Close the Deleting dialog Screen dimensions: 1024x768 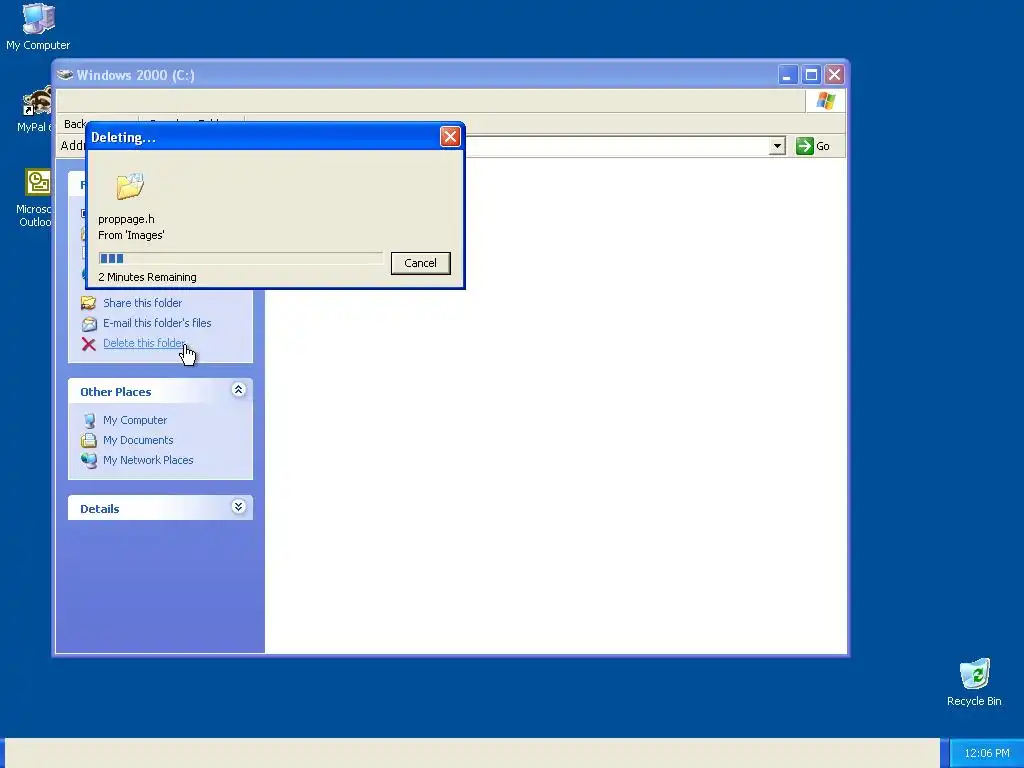click(x=450, y=136)
